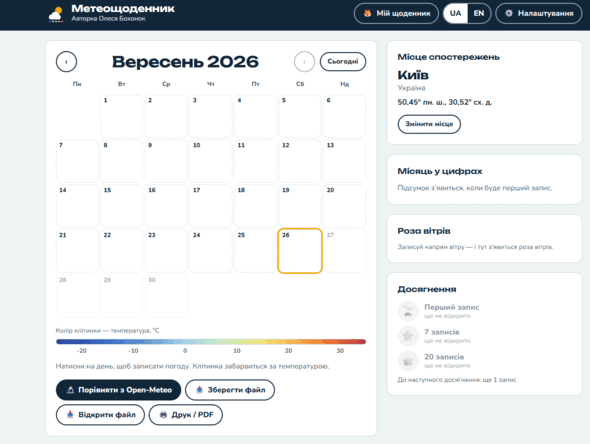Go to previous month with left arrow
The width and height of the screenshot is (590, 444).
pos(66,62)
